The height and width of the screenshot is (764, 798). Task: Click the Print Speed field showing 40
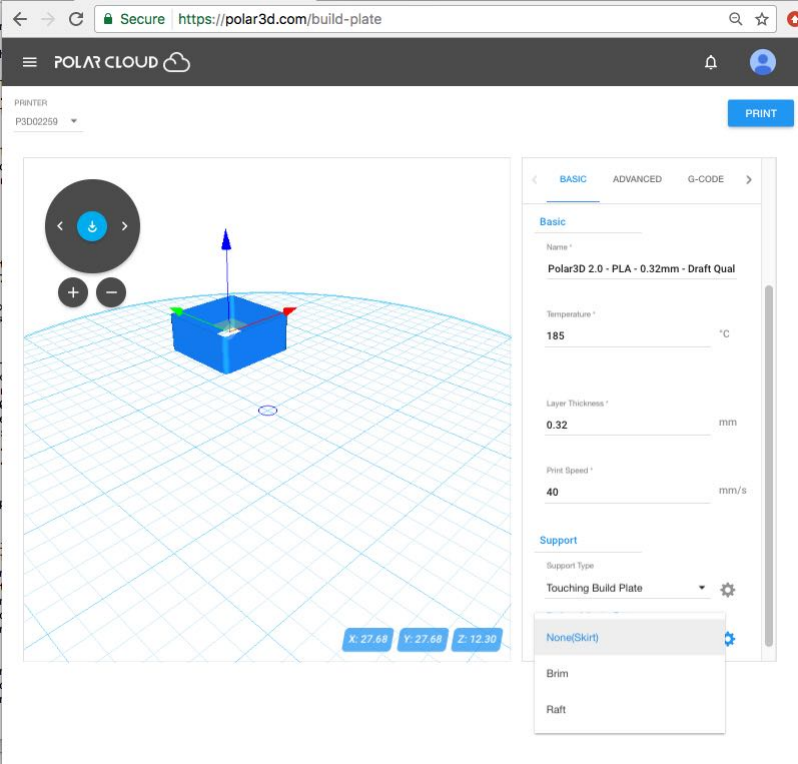coord(627,492)
